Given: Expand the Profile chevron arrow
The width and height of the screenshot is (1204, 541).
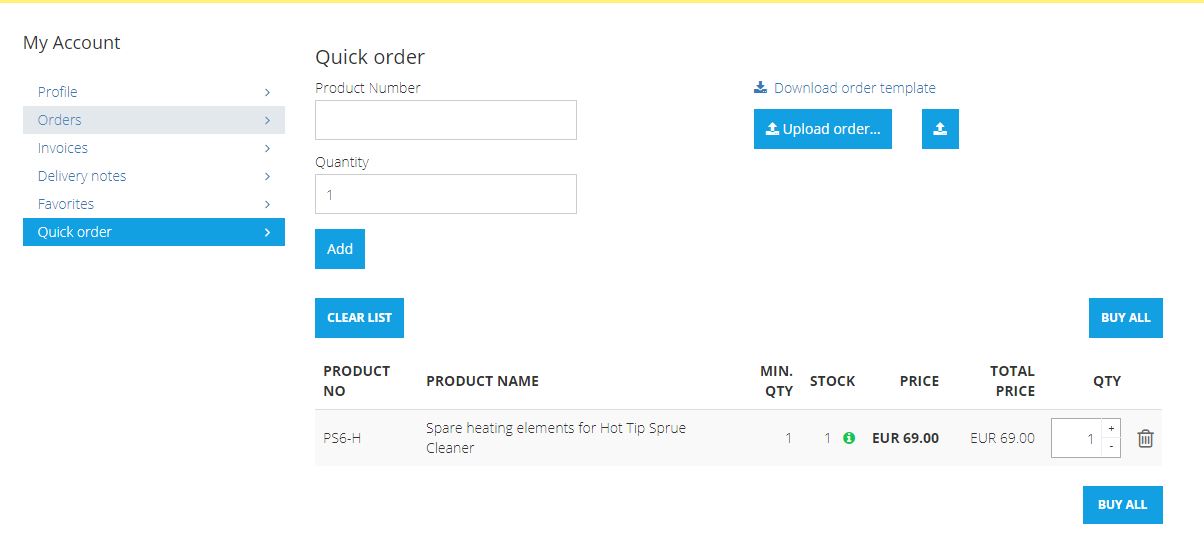Looking at the screenshot, I should coord(267,92).
